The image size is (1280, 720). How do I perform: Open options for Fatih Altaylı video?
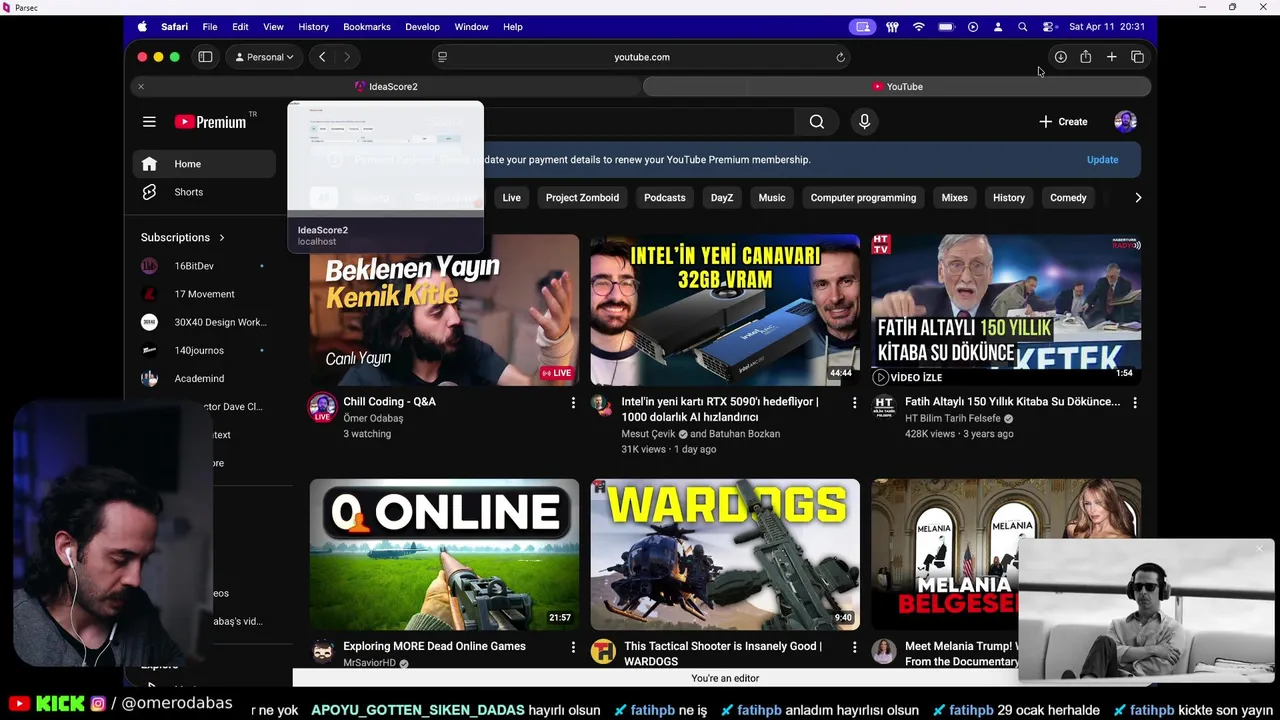point(1135,402)
